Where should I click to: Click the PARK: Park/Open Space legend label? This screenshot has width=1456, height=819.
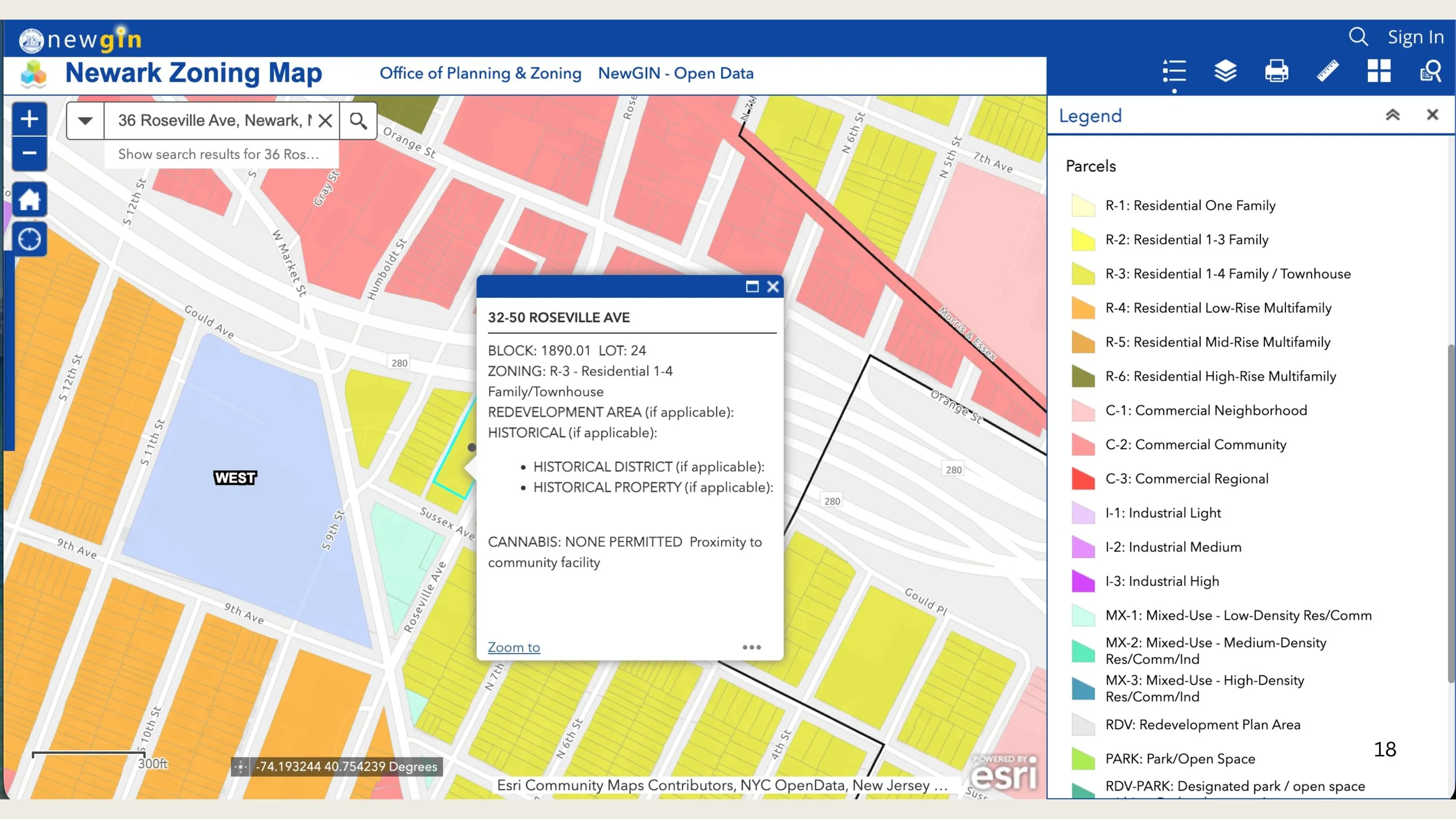(x=1180, y=759)
